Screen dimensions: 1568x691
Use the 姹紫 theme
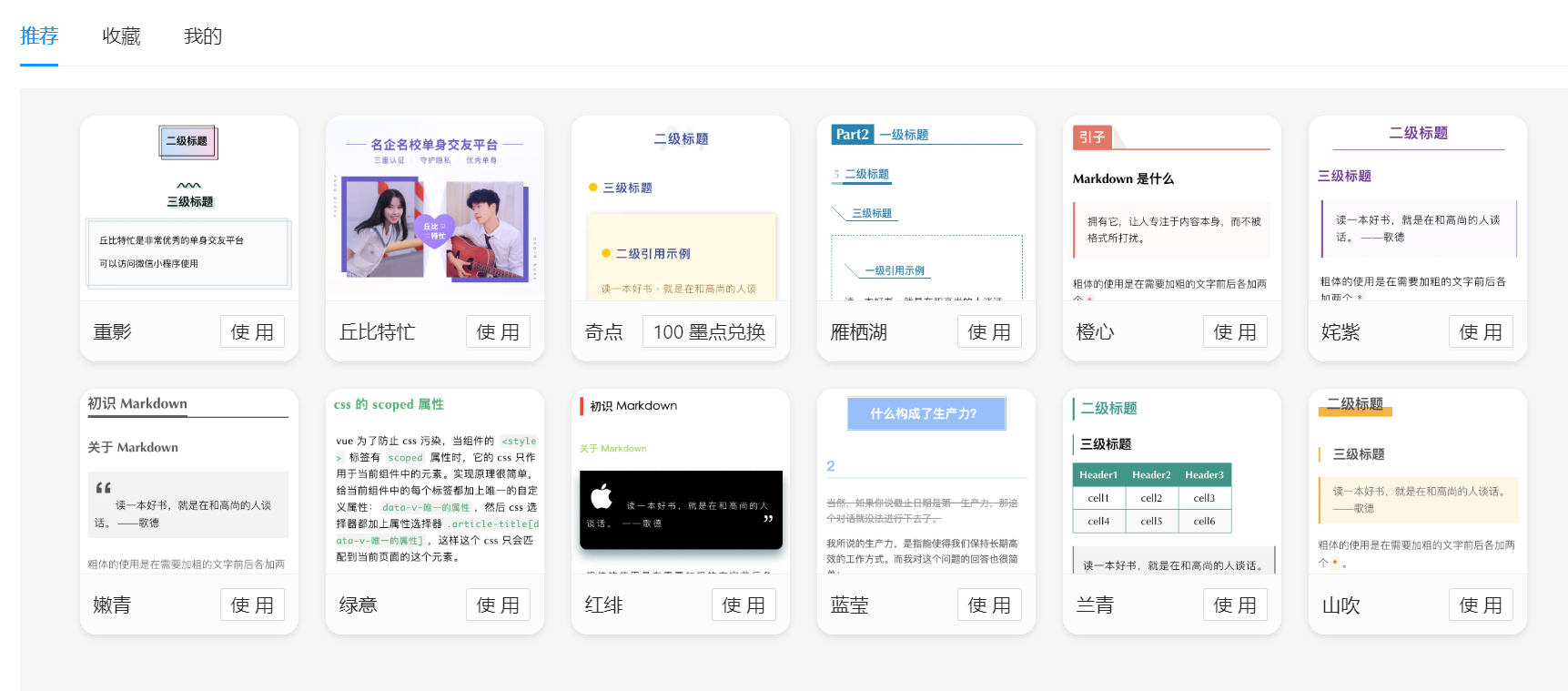click(1481, 331)
